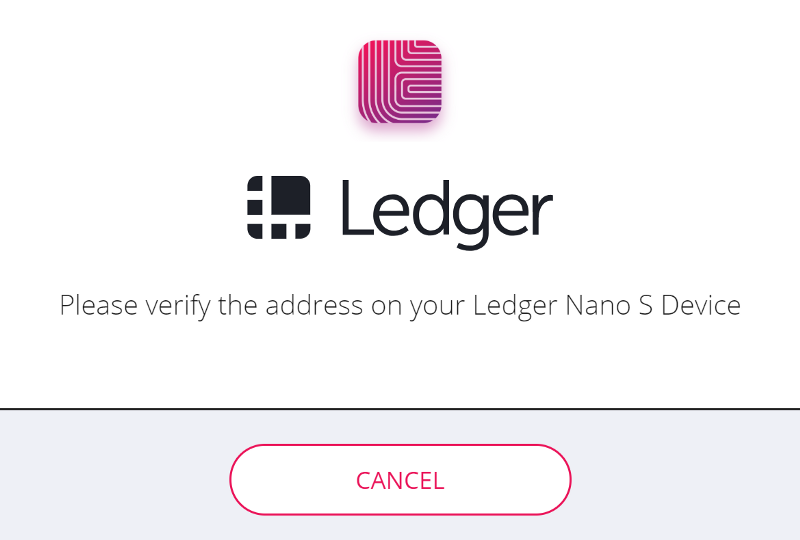Select the Ledger wordmark text
This screenshot has width=800, height=540.
click(x=447, y=214)
